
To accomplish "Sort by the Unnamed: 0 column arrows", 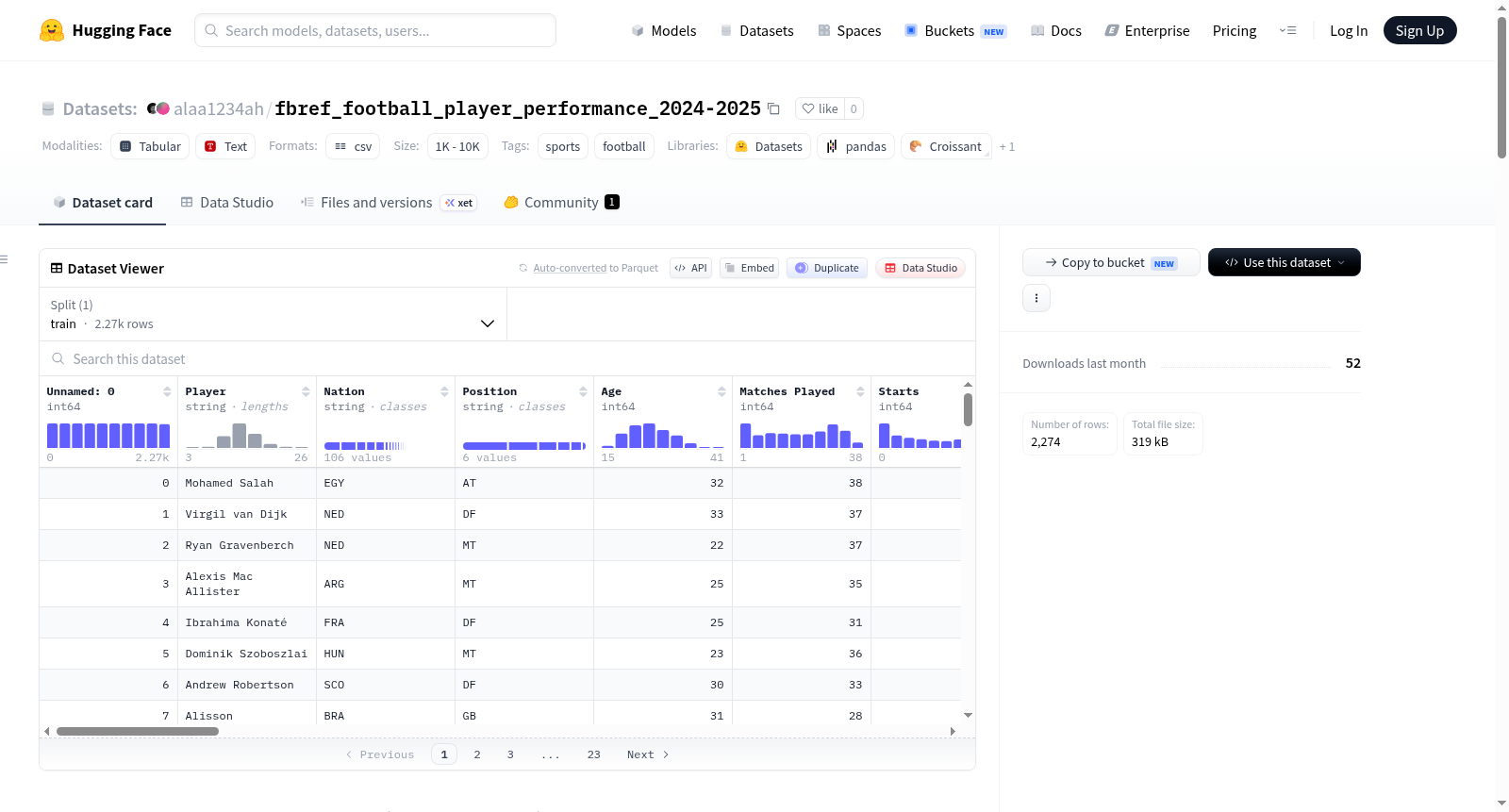I will pyautogui.click(x=167, y=391).
